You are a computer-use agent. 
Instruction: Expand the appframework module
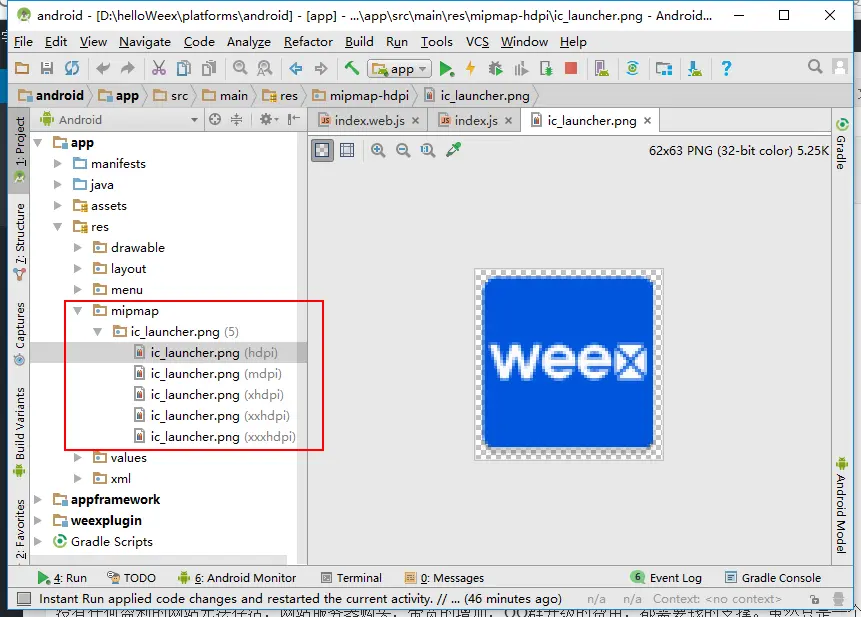[x=38, y=500]
